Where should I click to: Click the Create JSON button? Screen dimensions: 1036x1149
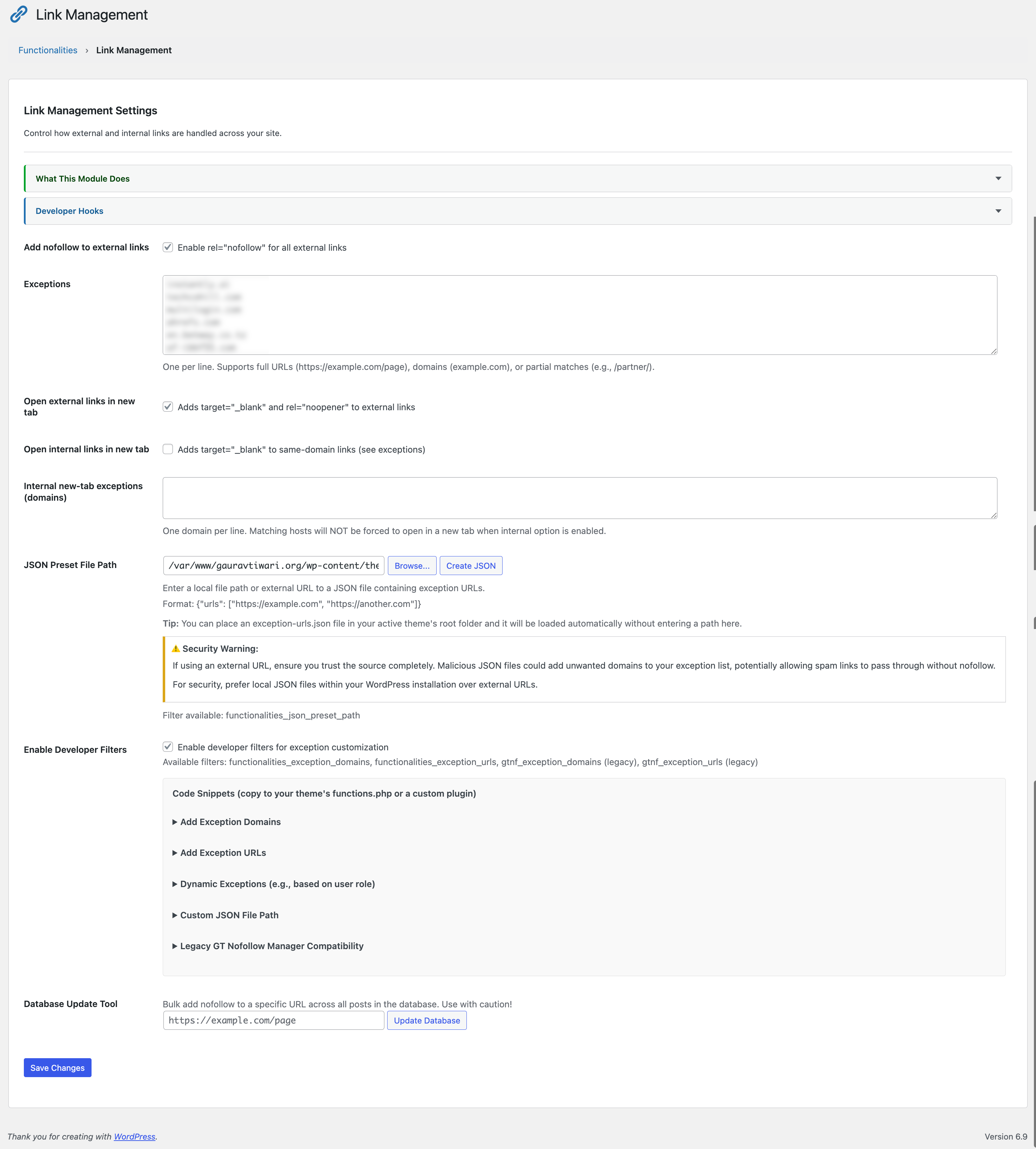[x=471, y=566]
